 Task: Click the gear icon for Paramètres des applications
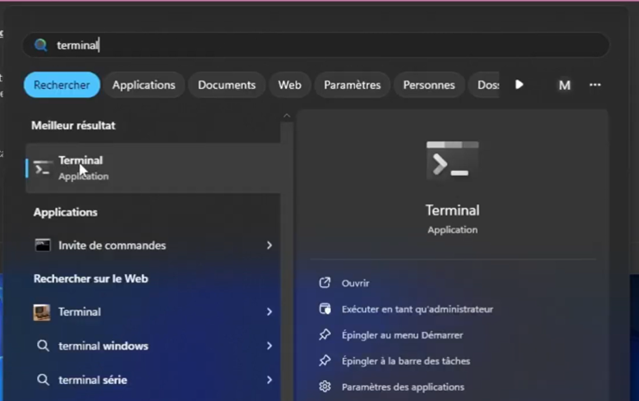click(x=324, y=387)
